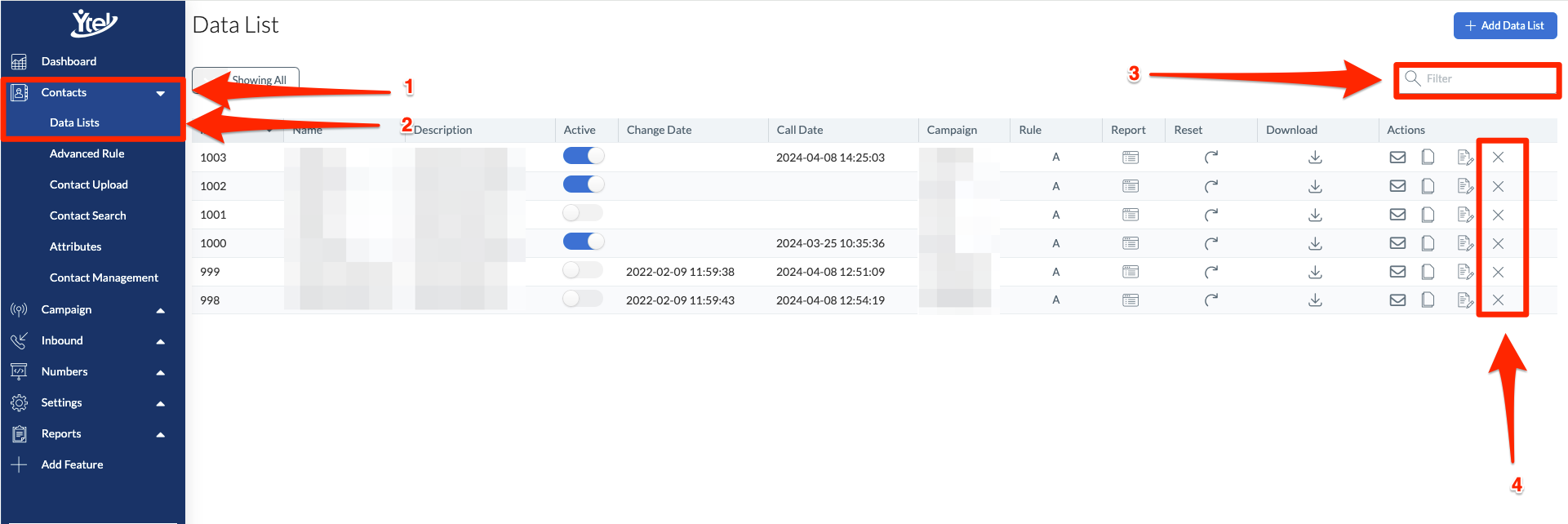This screenshot has width=1568, height=524.
Task: Delete data list 1003 with X icon
Action: click(x=1498, y=158)
